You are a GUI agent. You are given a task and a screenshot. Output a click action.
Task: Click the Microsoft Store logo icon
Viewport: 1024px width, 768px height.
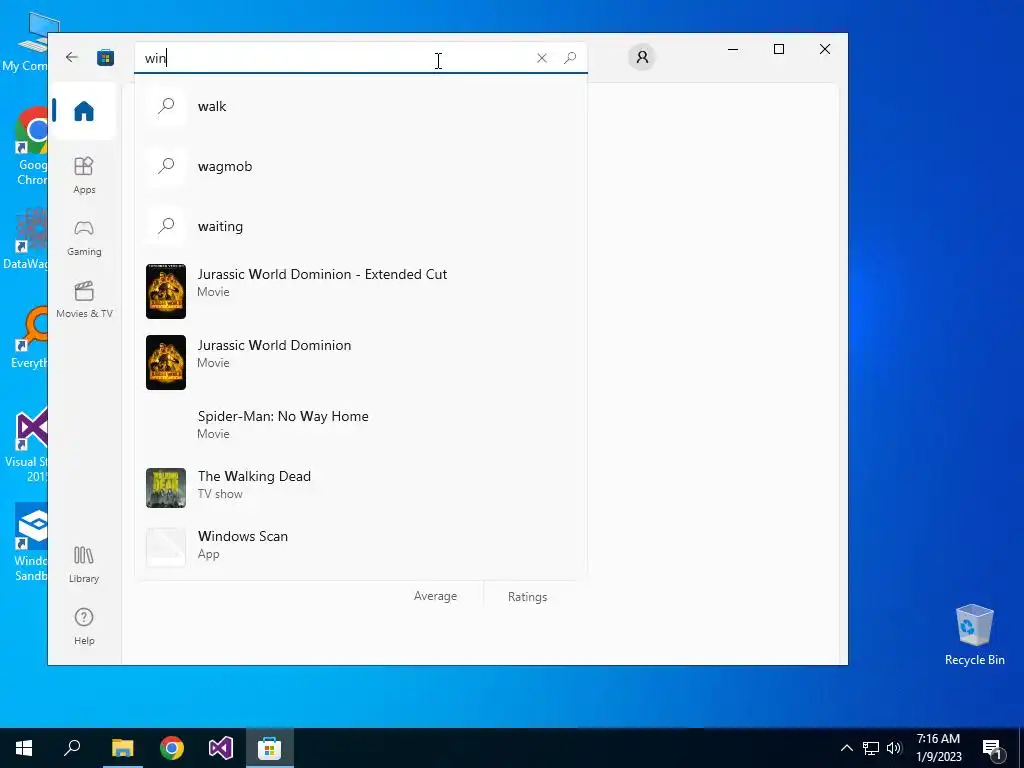pyautogui.click(x=105, y=57)
